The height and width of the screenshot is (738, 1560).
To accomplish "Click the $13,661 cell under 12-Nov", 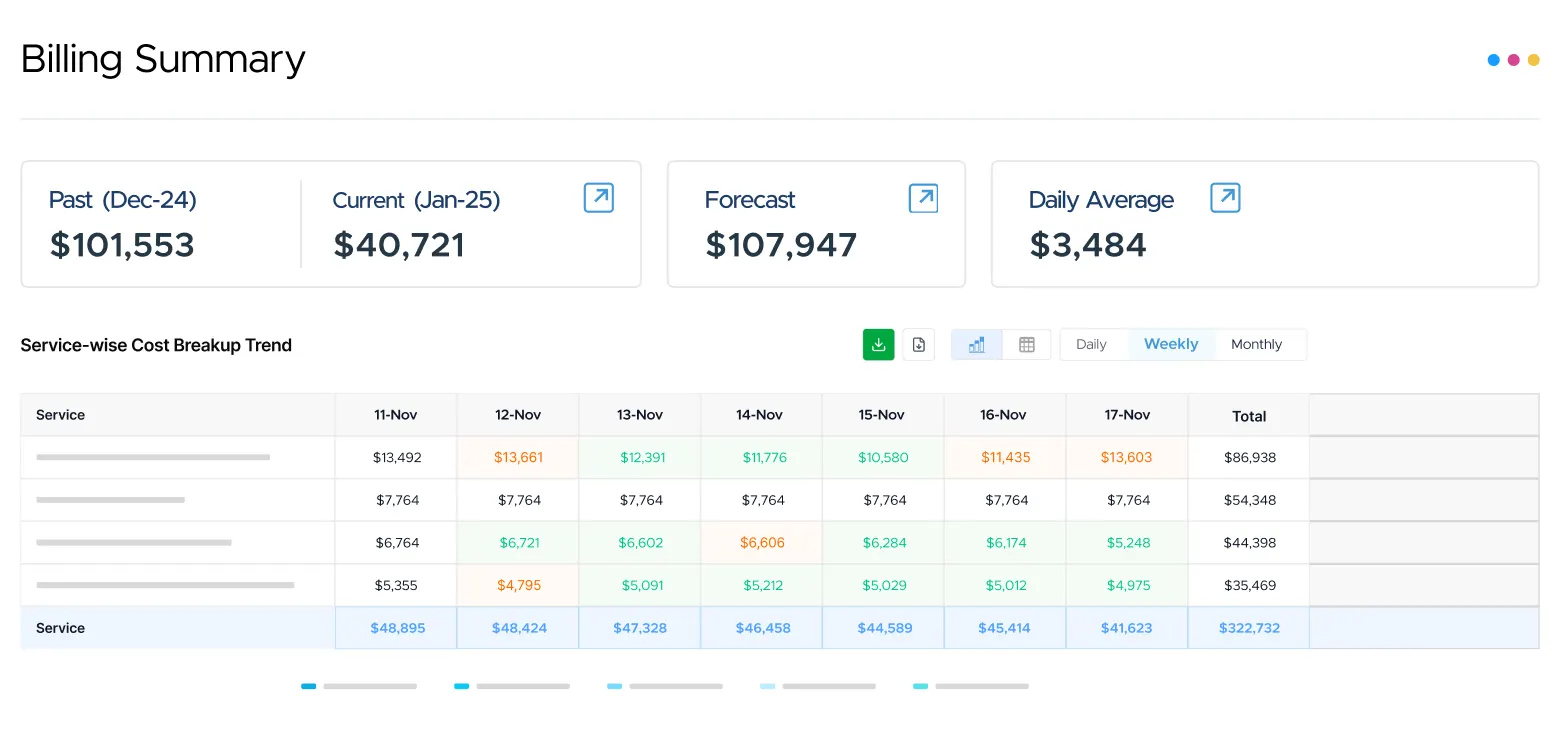I will [518, 458].
